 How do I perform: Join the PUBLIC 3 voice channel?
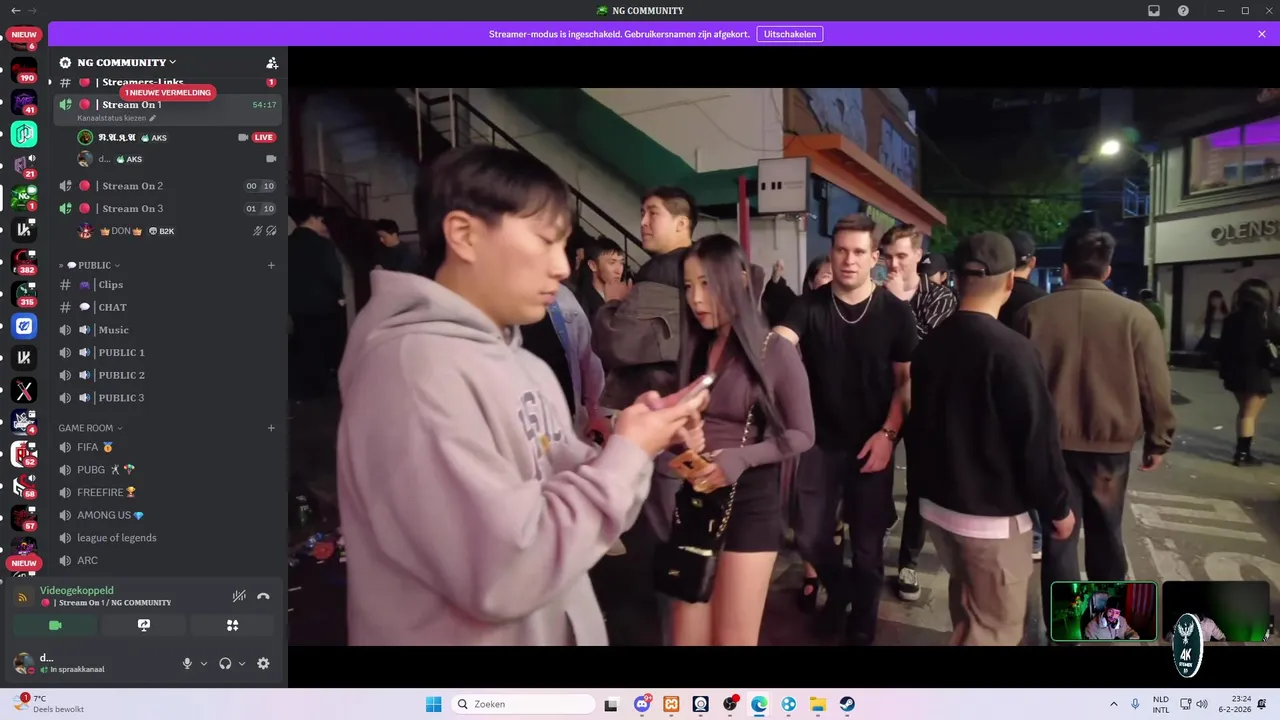pos(167,398)
